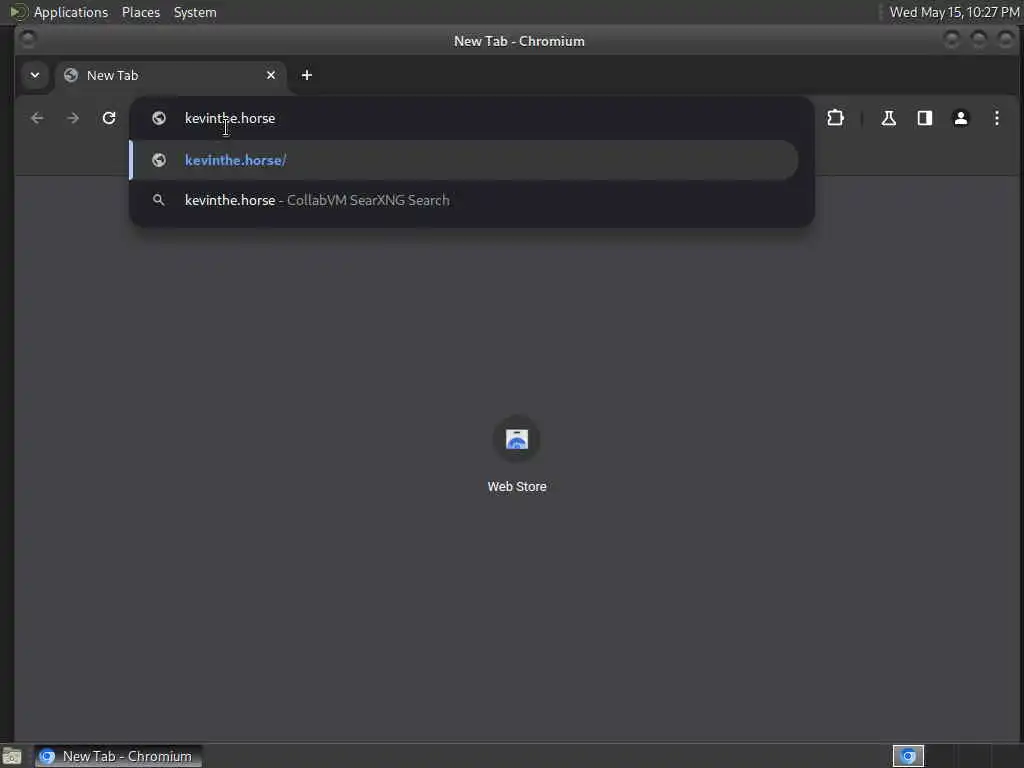Screen dimensions: 1024x768
Task: Click the globe icon in the address bar
Action: (159, 118)
